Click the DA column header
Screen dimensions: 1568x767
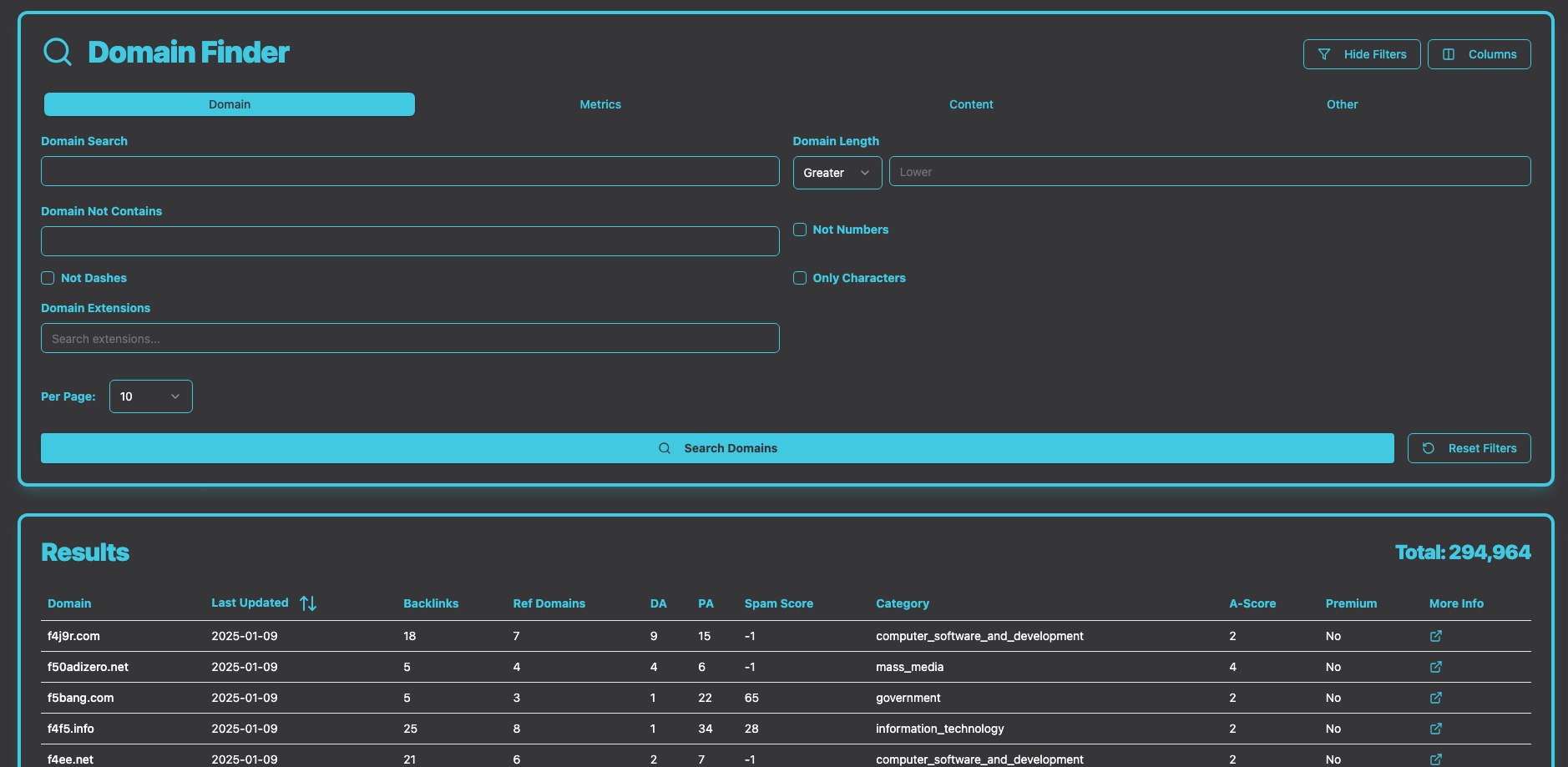tap(659, 603)
